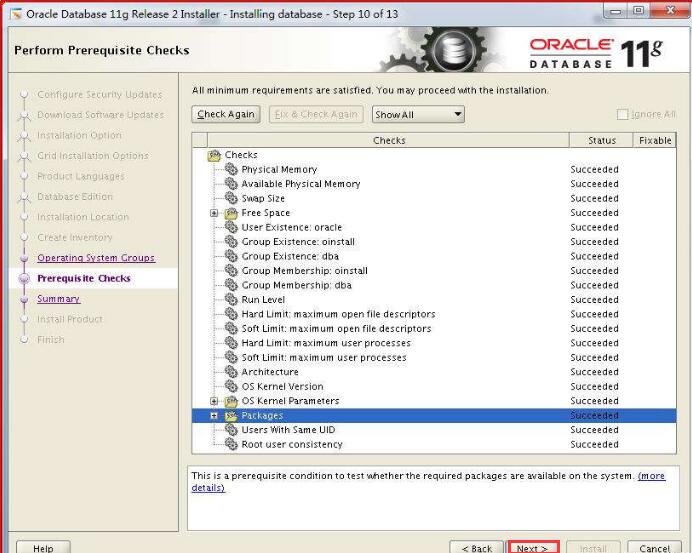Click the Checks column header

pos(388,140)
